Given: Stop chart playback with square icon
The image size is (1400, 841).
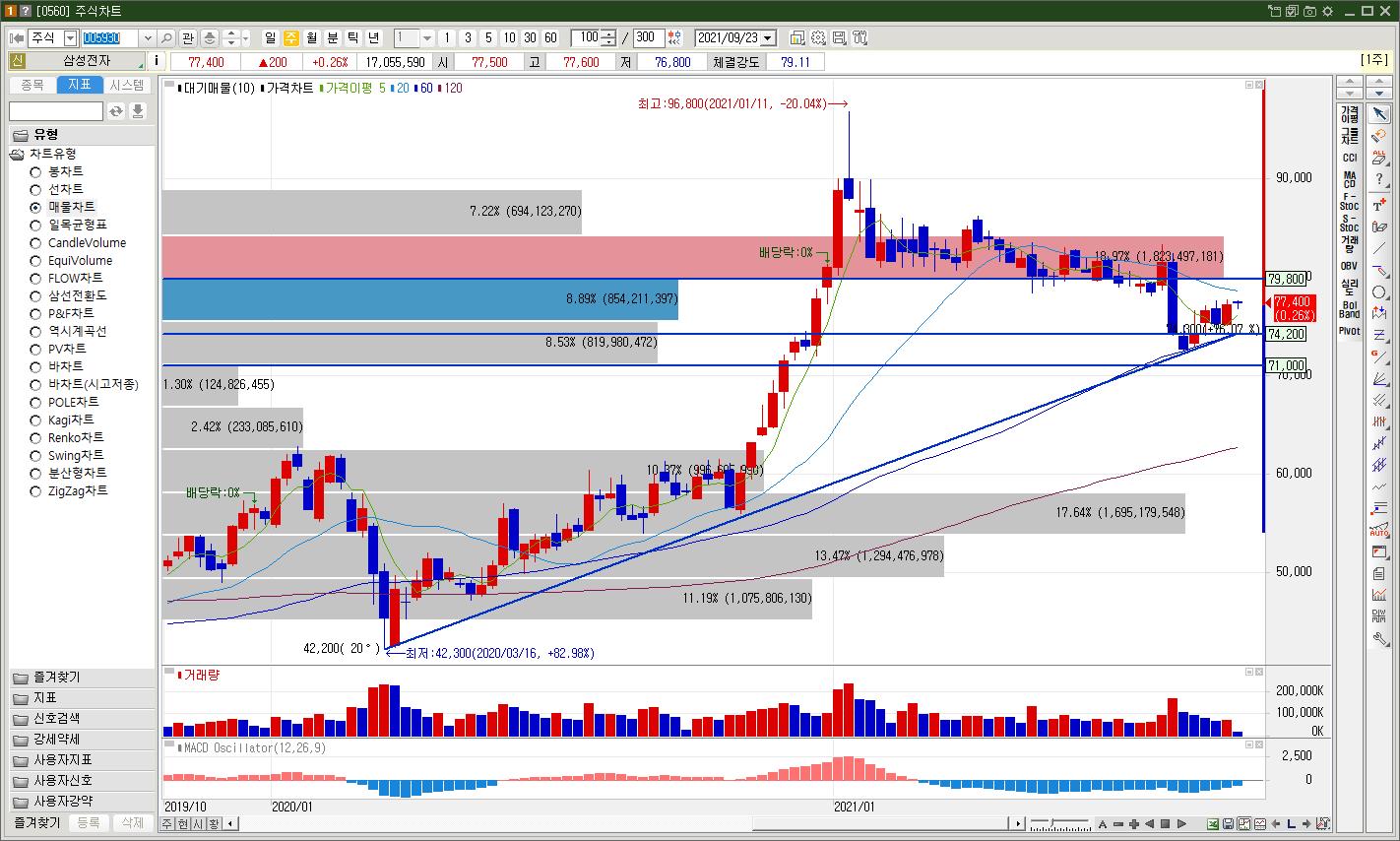Looking at the screenshot, I should tap(1166, 824).
